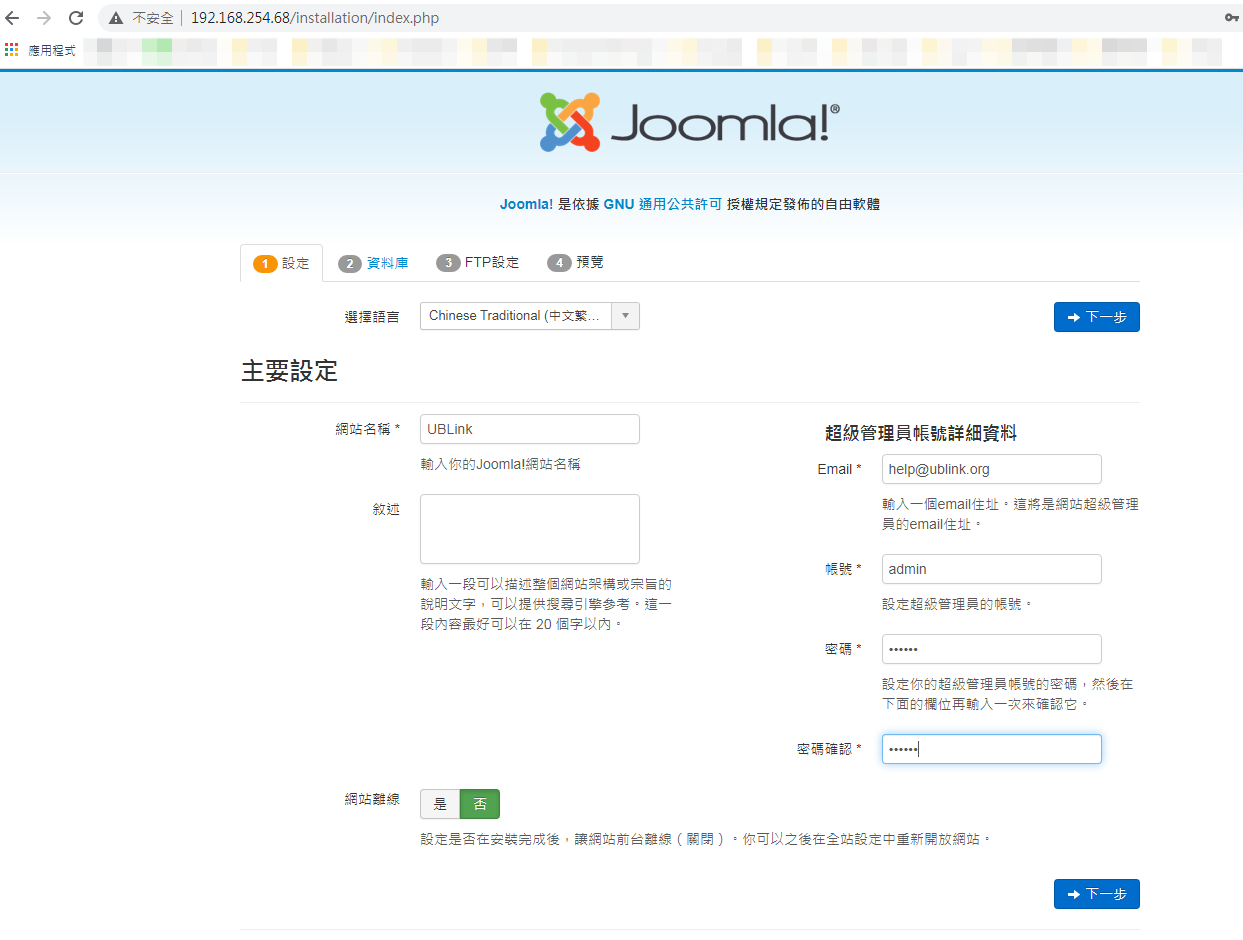Screen dimensions: 1243x940
Task: Reload the page with refresh icon
Action: point(76,18)
